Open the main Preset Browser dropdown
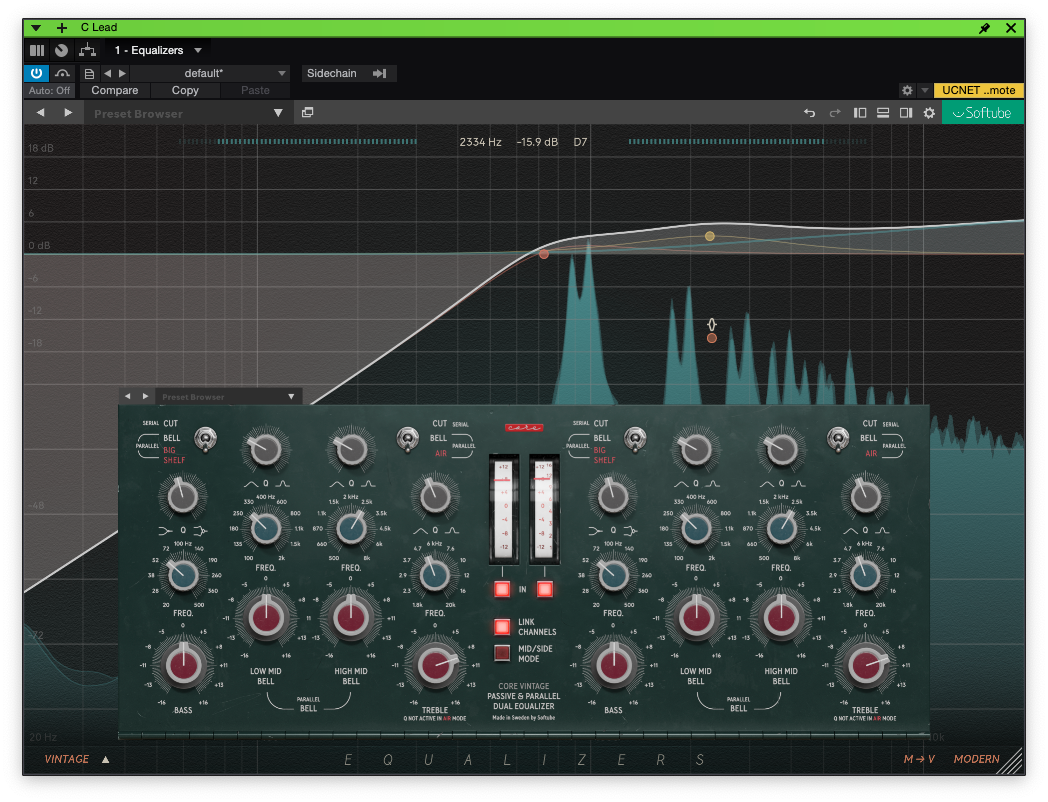 (x=278, y=113)
